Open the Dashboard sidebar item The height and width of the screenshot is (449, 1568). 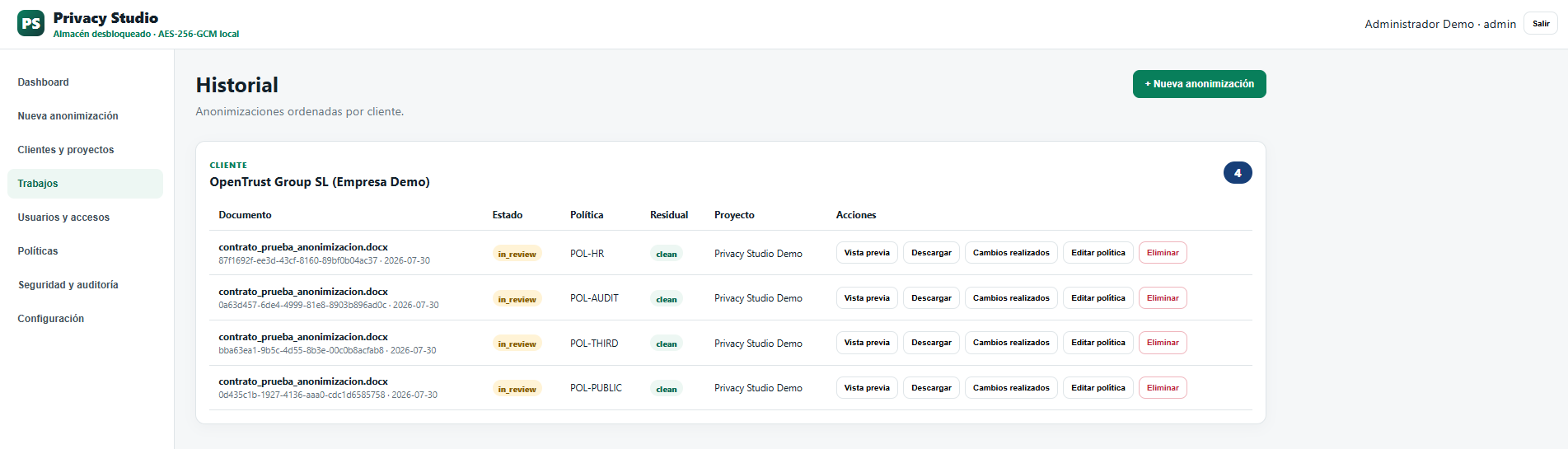tap(85, 82)
